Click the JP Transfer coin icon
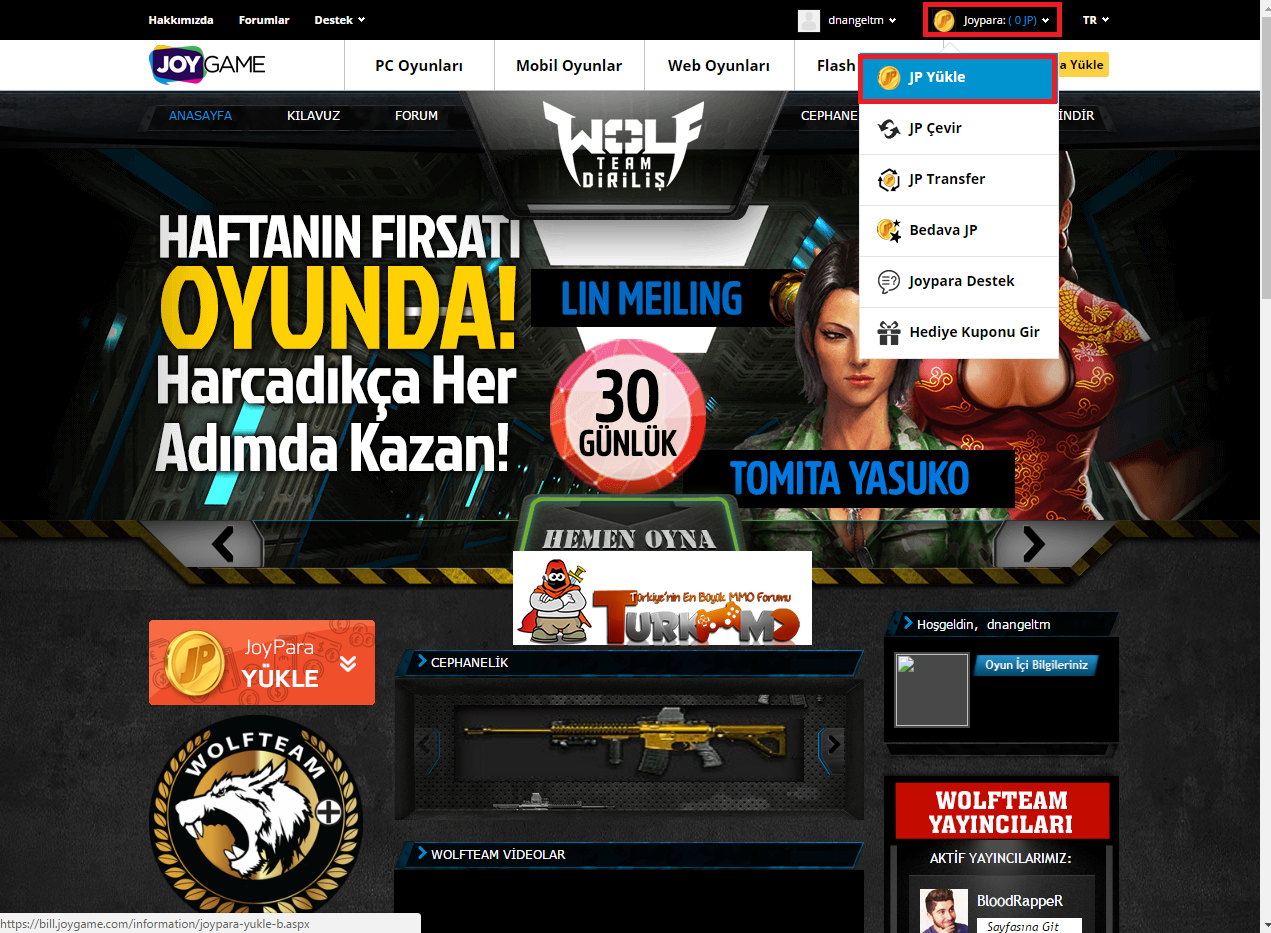Viewport: 1271px width, 933px height. point(888,179)
